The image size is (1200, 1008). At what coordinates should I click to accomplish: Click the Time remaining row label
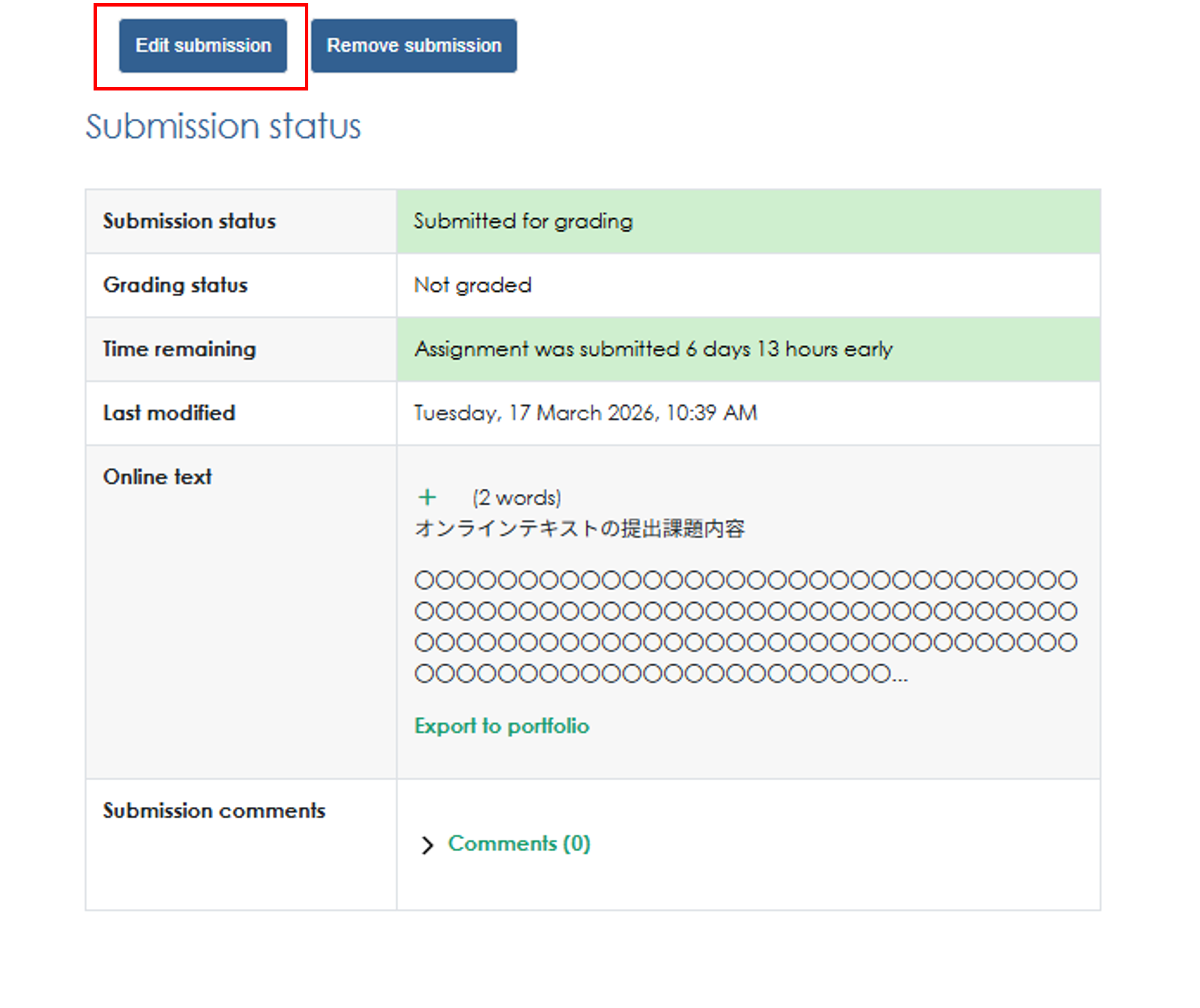point(179,349)
